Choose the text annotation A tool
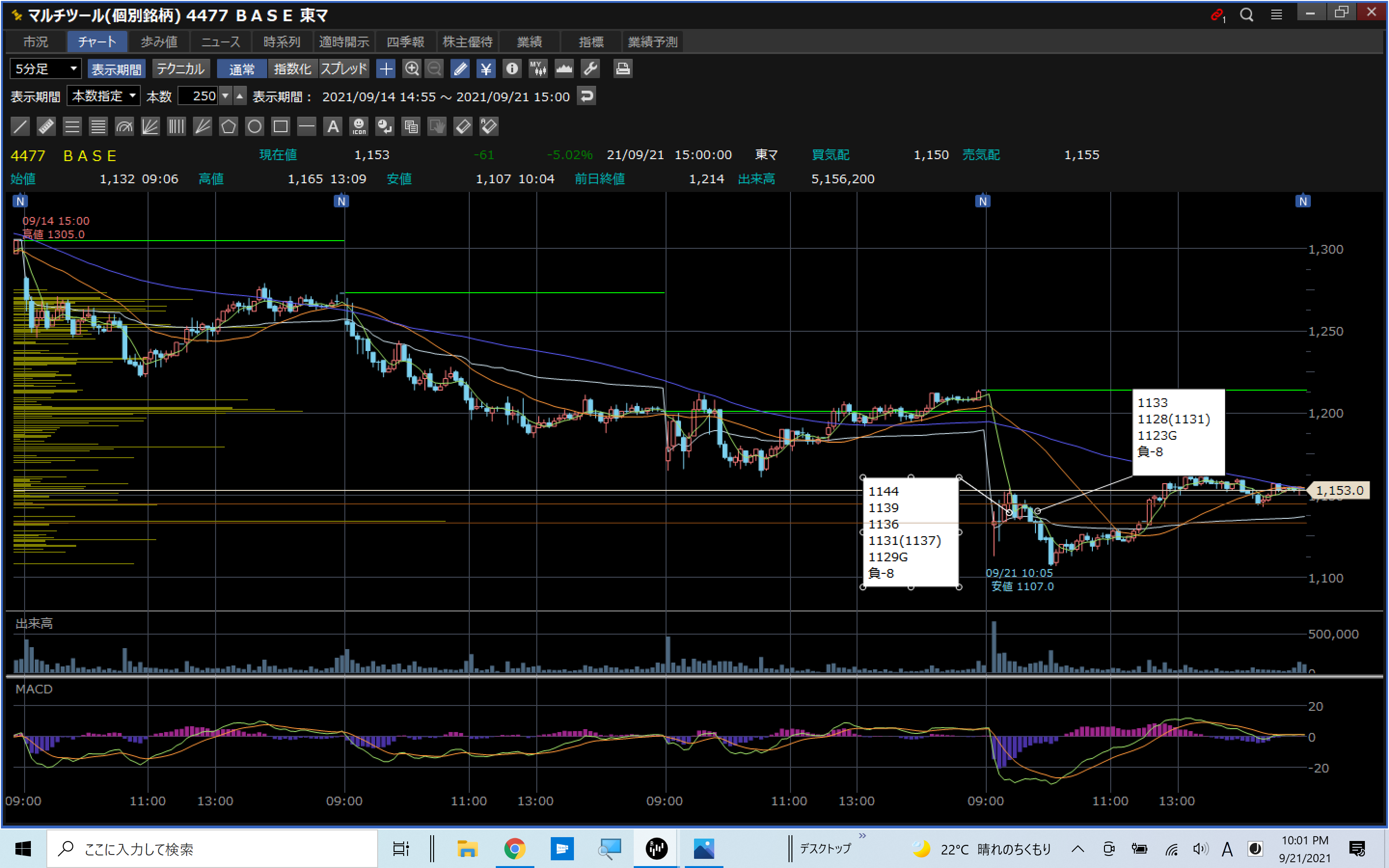 [333, 126]
